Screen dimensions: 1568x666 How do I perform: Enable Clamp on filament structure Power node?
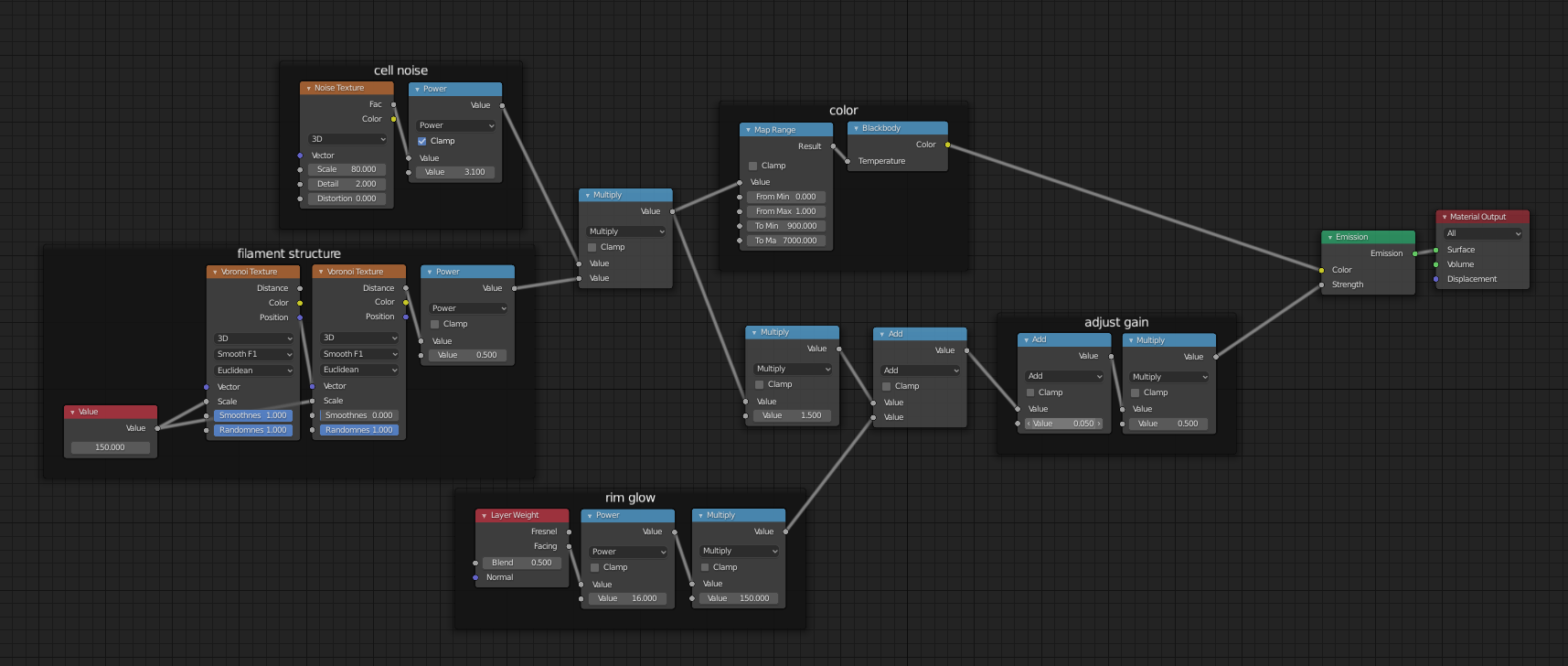point(435,324)
